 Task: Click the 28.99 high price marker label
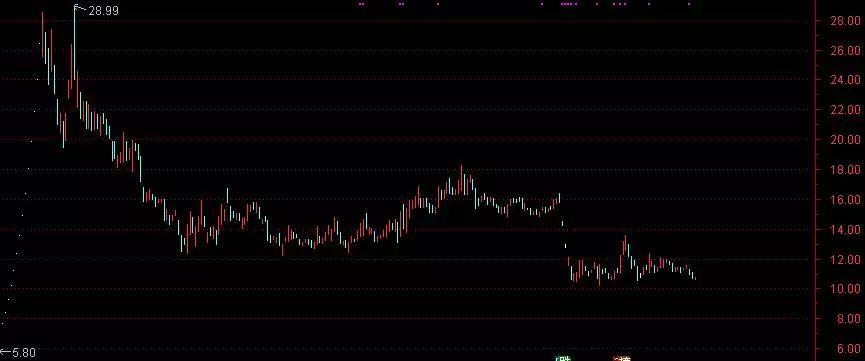(103, 10)
